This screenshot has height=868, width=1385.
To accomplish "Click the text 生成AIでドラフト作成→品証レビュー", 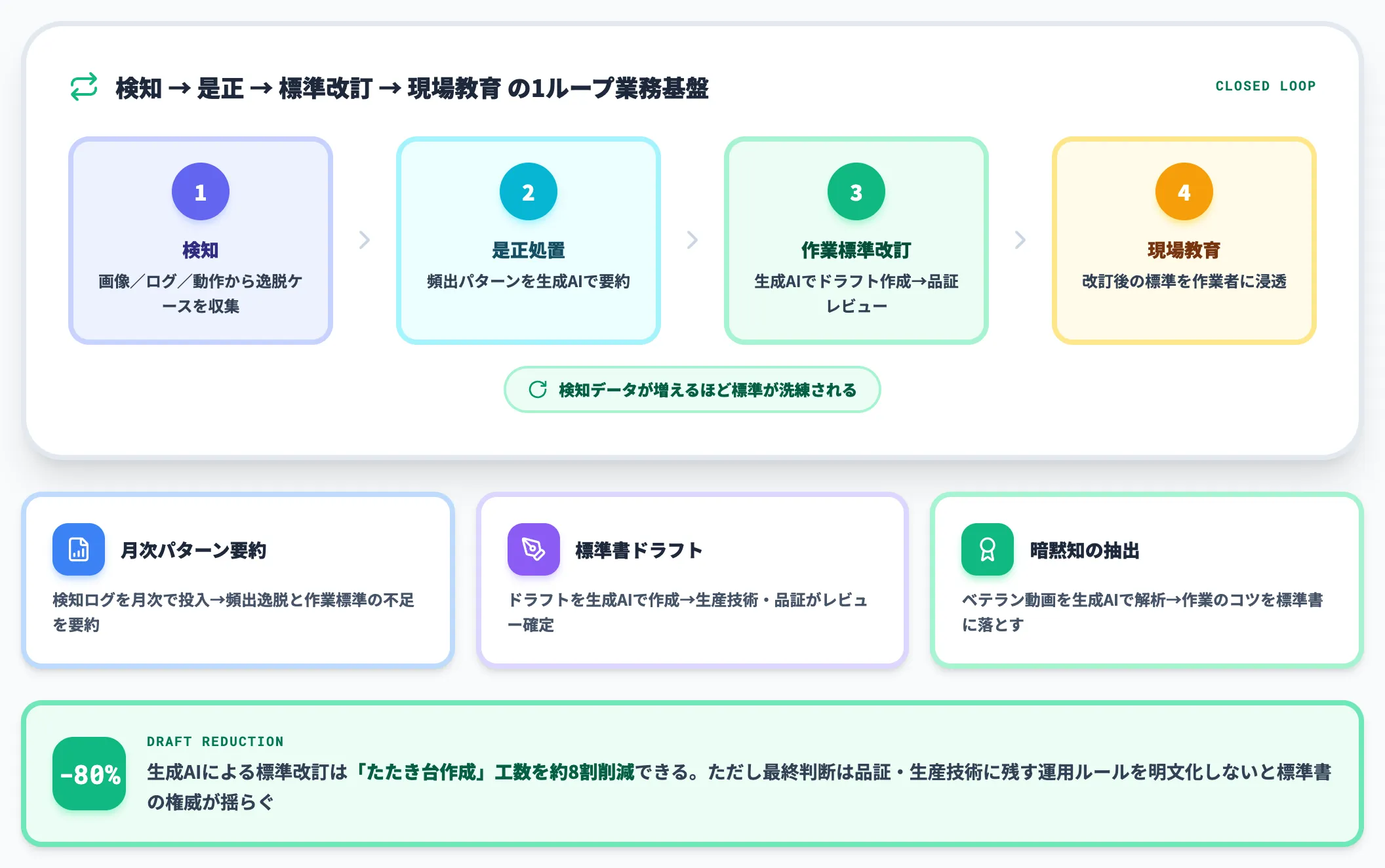I will (856, 294).
